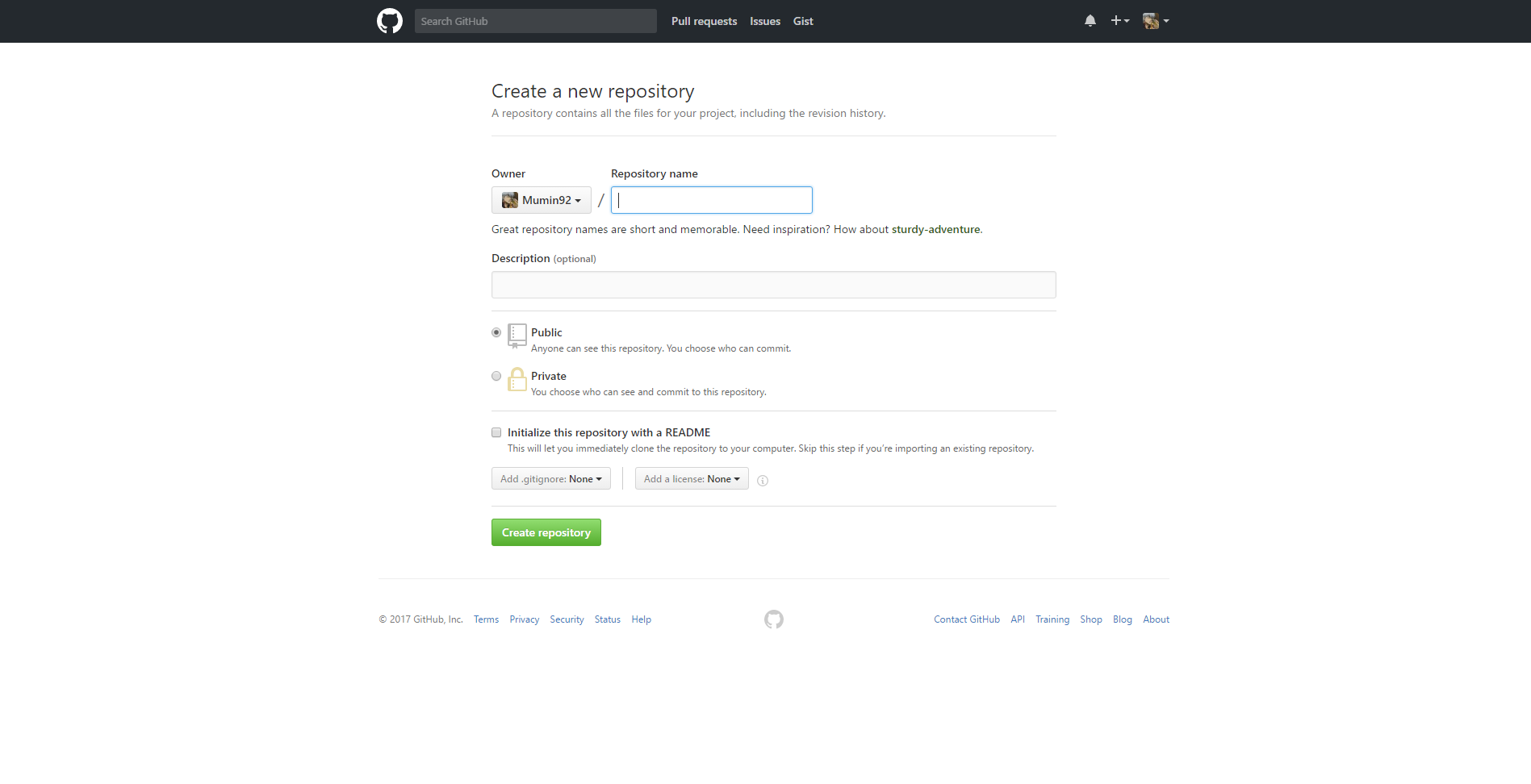Select the Public repository option

tap(496, 332)
